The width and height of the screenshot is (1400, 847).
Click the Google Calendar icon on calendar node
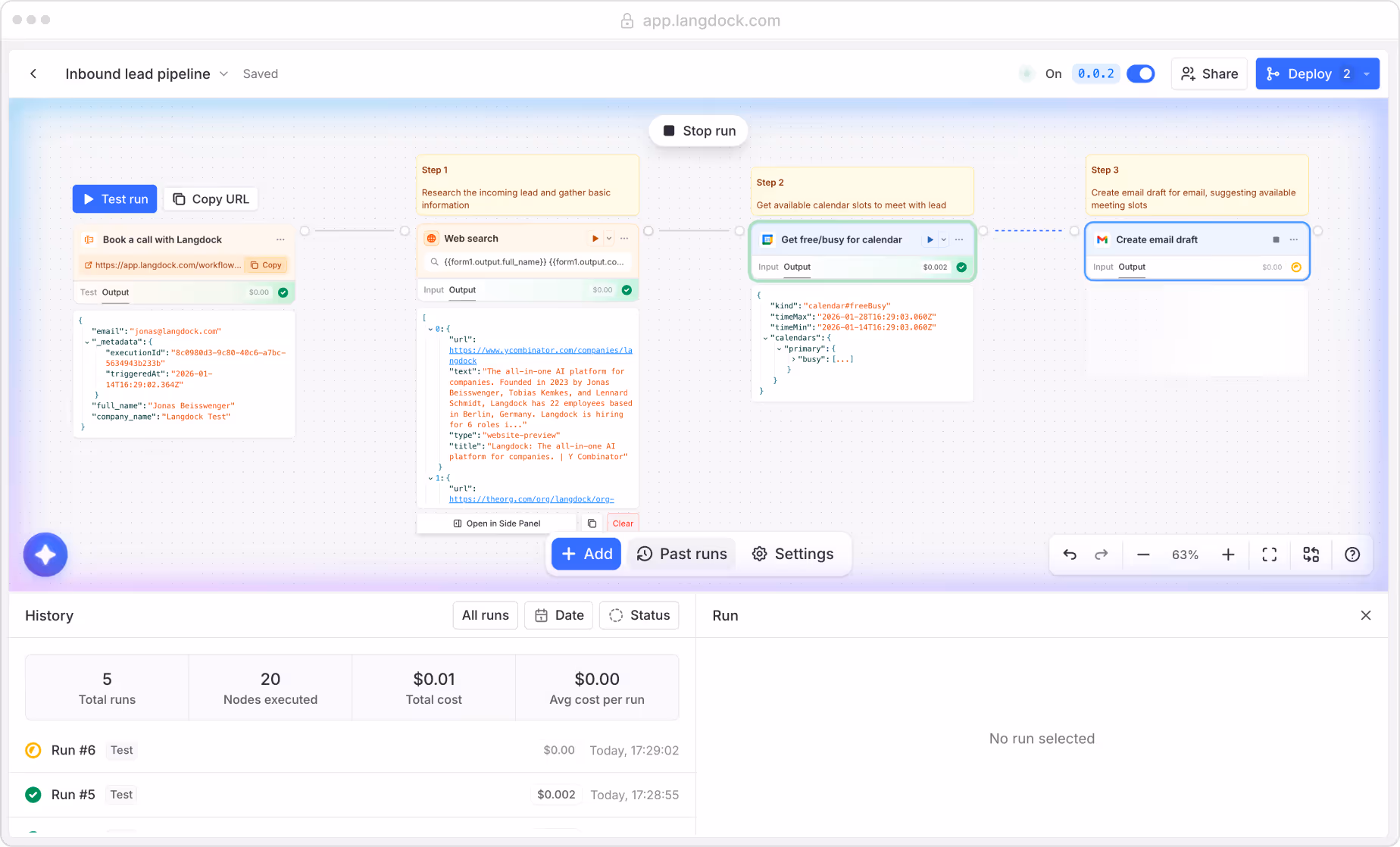point(767,240)
